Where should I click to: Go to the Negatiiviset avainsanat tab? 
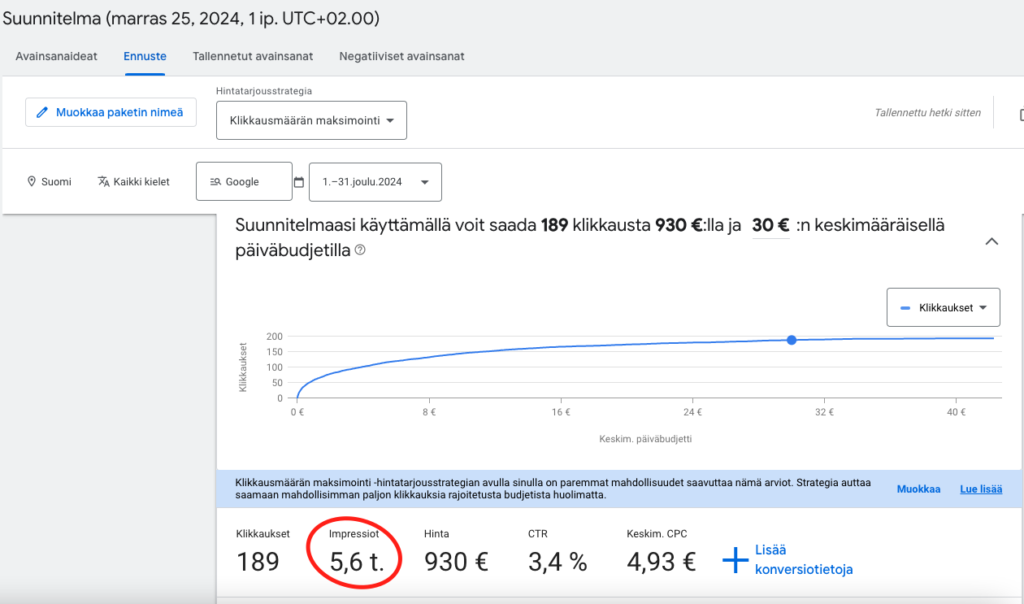[401, 57]
